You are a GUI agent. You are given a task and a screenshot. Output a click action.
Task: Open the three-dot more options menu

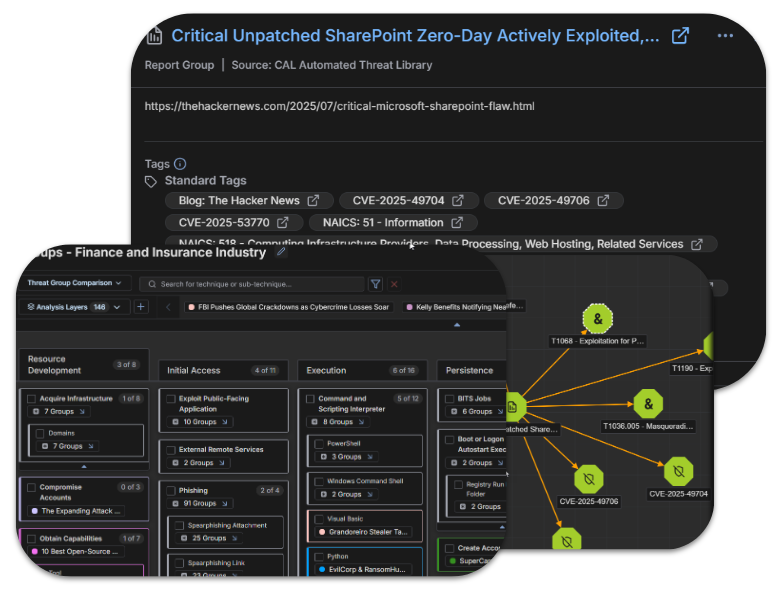pyautogui.click(x=725, y=35)
